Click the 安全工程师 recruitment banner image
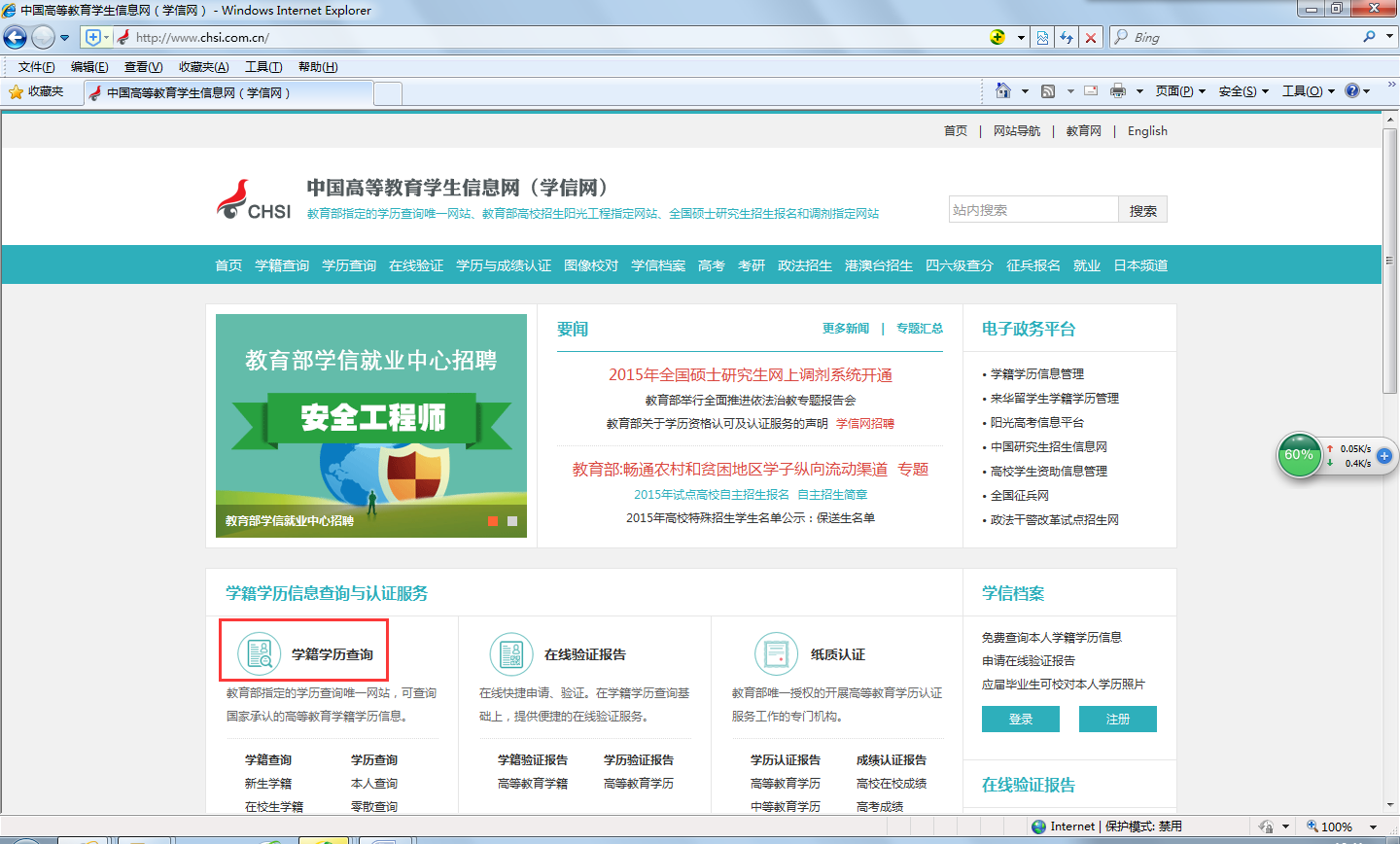The height and width of the screenshot is (844, 1400). (371, 426)
